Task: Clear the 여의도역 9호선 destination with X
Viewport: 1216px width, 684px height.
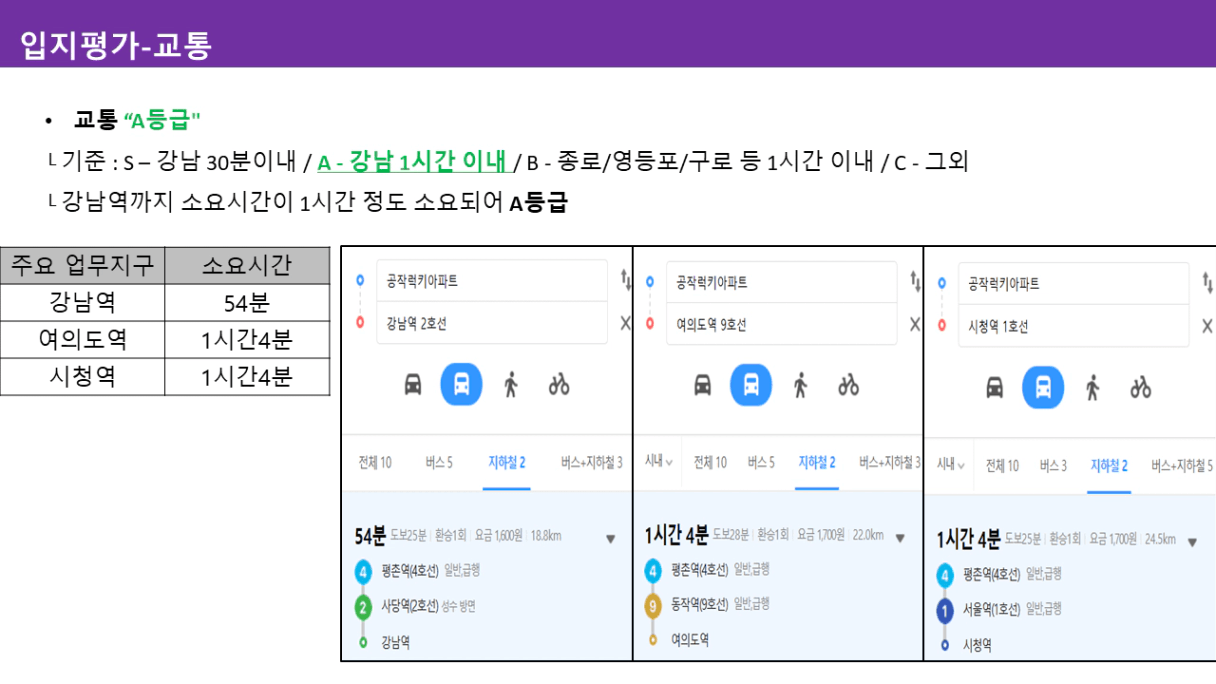Action: pos(915,324)
